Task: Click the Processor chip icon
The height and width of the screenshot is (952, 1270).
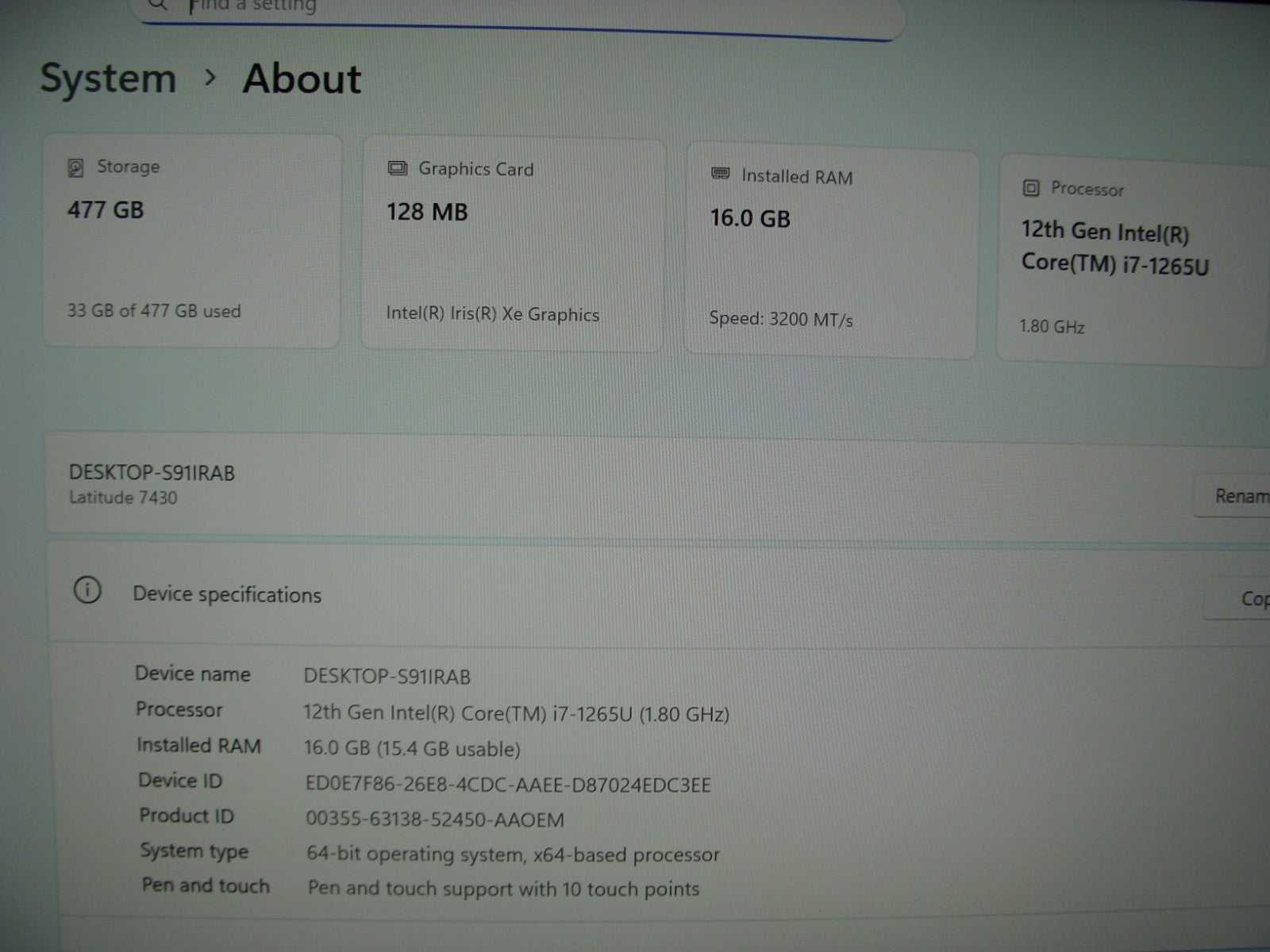Action: (1030, 188)
